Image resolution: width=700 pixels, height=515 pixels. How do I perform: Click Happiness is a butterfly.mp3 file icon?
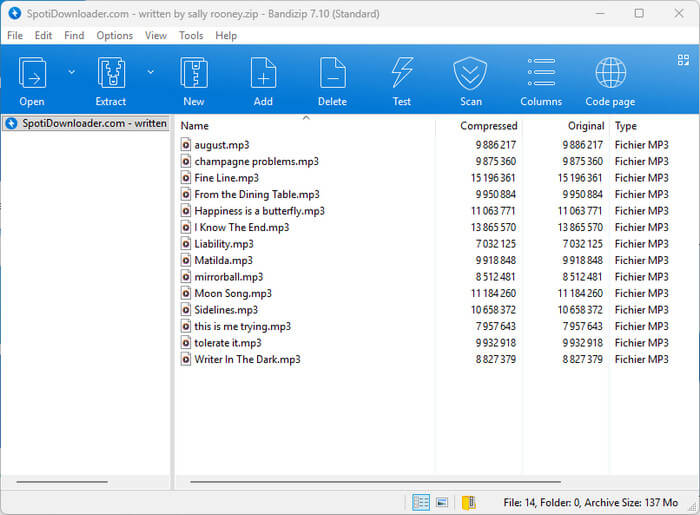[186, 211]
